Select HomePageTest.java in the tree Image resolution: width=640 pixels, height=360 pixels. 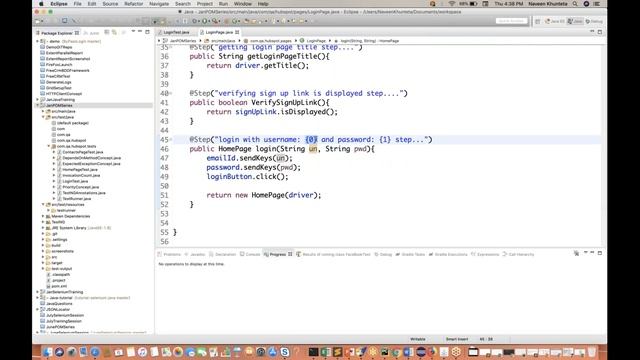80,169
